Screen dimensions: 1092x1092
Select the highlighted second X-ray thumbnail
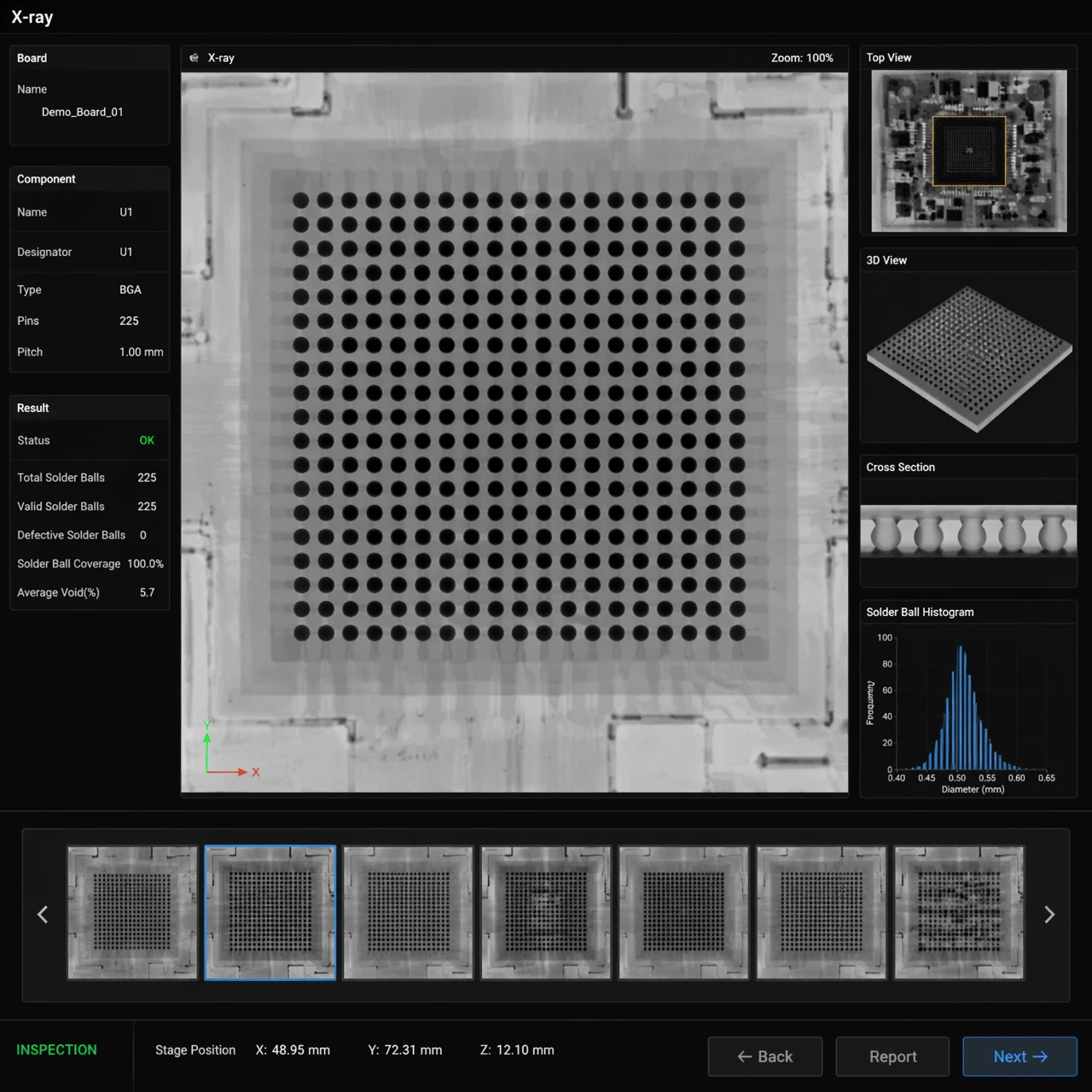[x=270, y=912]
